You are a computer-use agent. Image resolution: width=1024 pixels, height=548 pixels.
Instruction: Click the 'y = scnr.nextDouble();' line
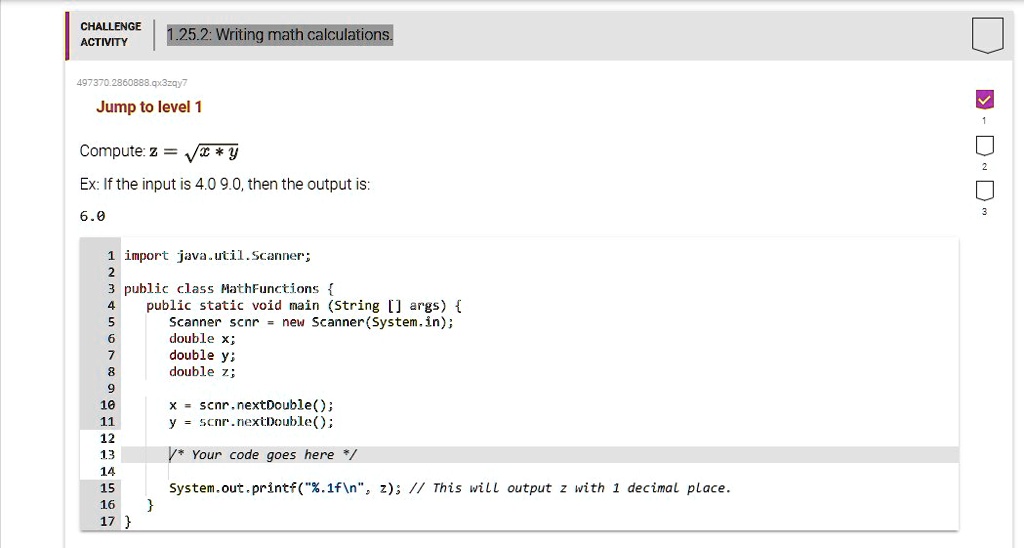(x=251, y=422)
